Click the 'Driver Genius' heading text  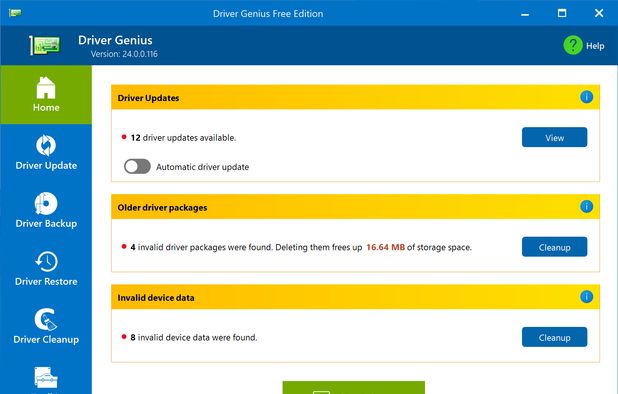click(115, 40)
